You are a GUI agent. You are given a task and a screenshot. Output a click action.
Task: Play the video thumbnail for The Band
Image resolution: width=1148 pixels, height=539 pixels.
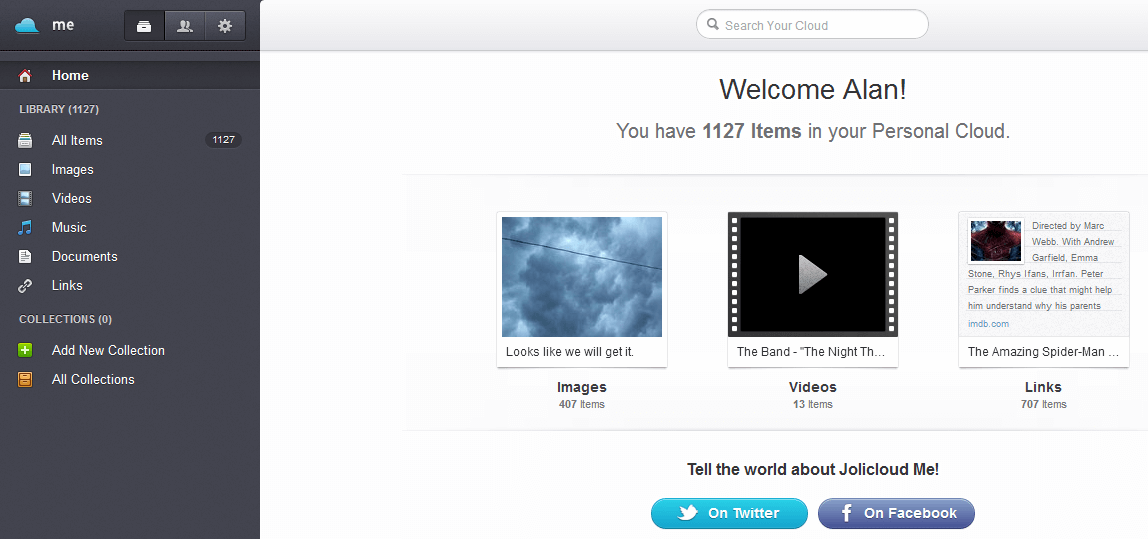click(813, 274)
